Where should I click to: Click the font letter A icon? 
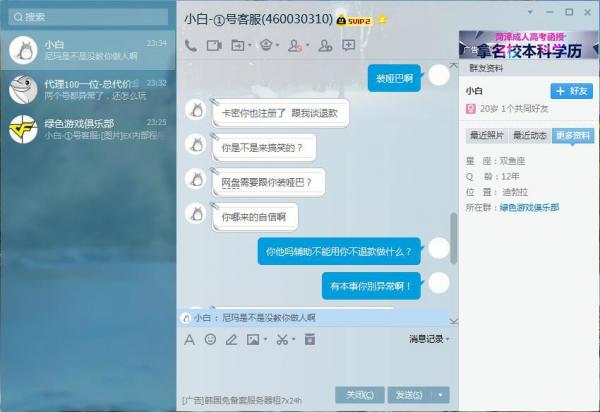pyautogui.click(x=189, y=339)
